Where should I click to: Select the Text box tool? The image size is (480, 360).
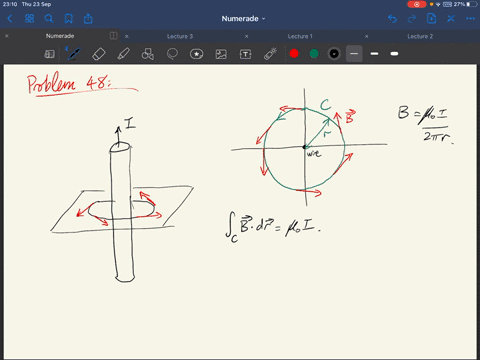[246, 54]
